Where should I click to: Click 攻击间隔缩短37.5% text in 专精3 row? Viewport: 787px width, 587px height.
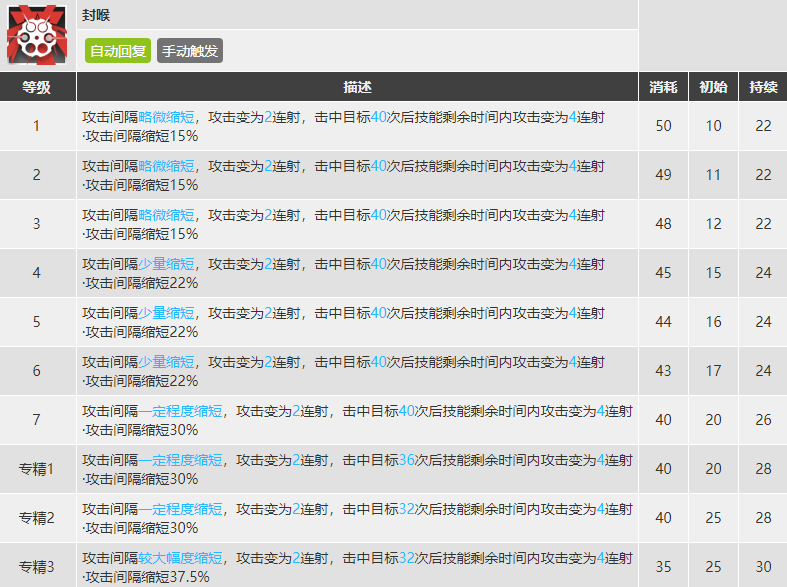point(147,577)
